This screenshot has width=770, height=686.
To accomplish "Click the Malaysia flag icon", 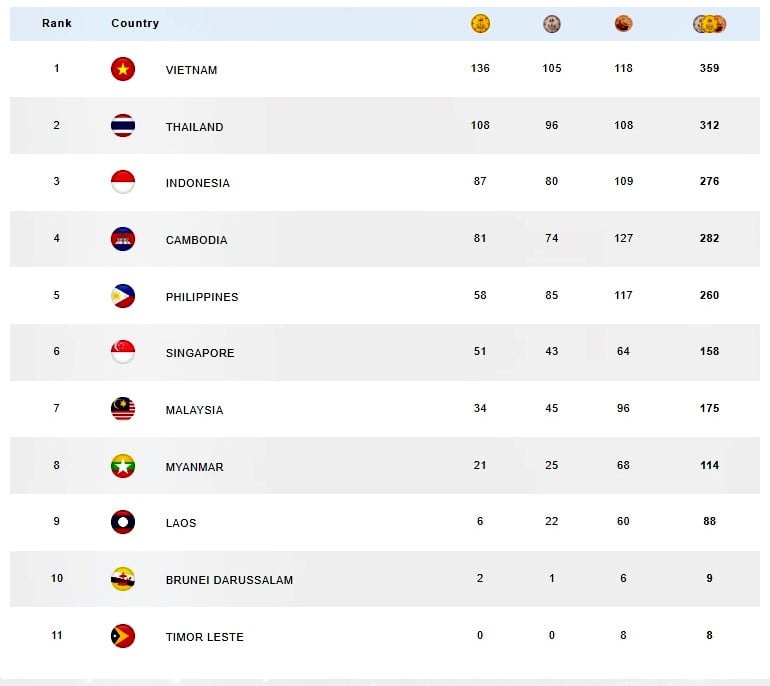I will coord(123,409).
